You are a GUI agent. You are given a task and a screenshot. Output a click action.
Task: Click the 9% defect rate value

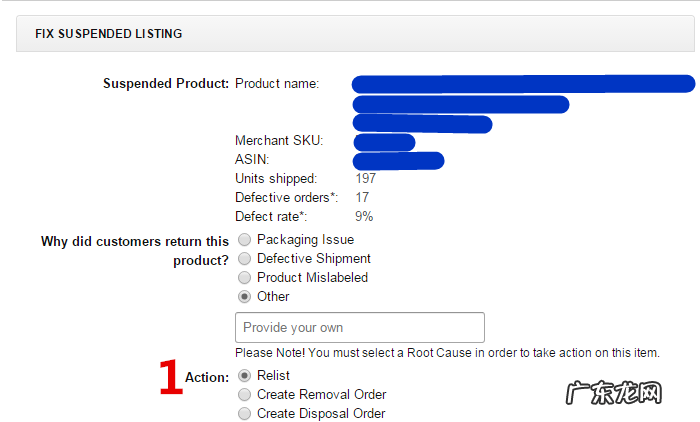[364, 216]
